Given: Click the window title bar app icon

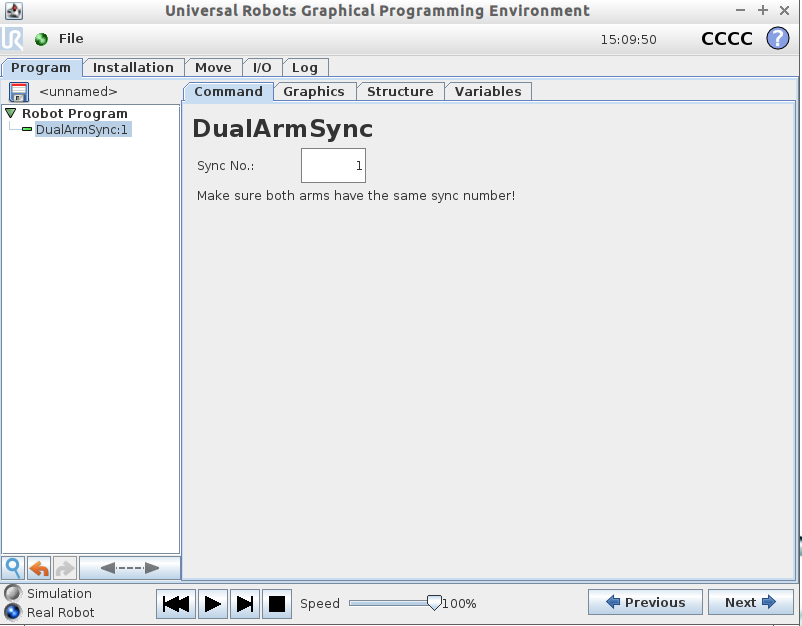Looking at the screenshot, I should tap(14, 10).
